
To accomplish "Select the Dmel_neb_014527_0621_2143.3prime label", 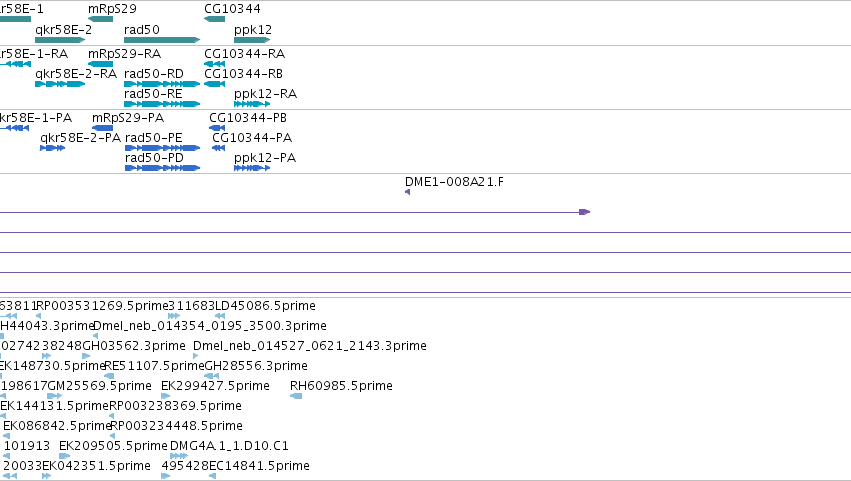I will (310, 346).
